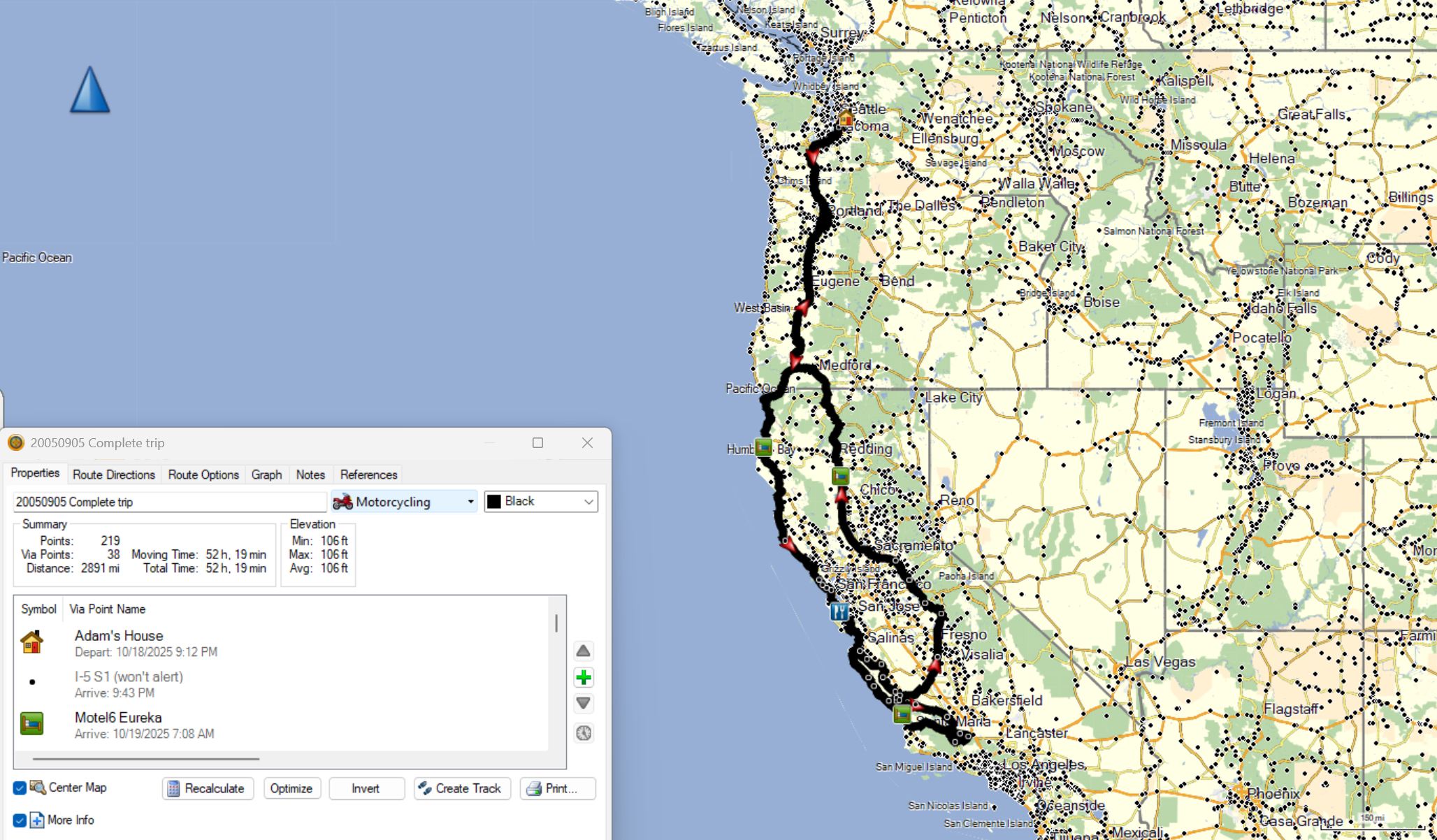Screen dimensions: 1437x840
Task: Click the restaurant waypoint near San Jose
Action: click(x=839, y=611)
